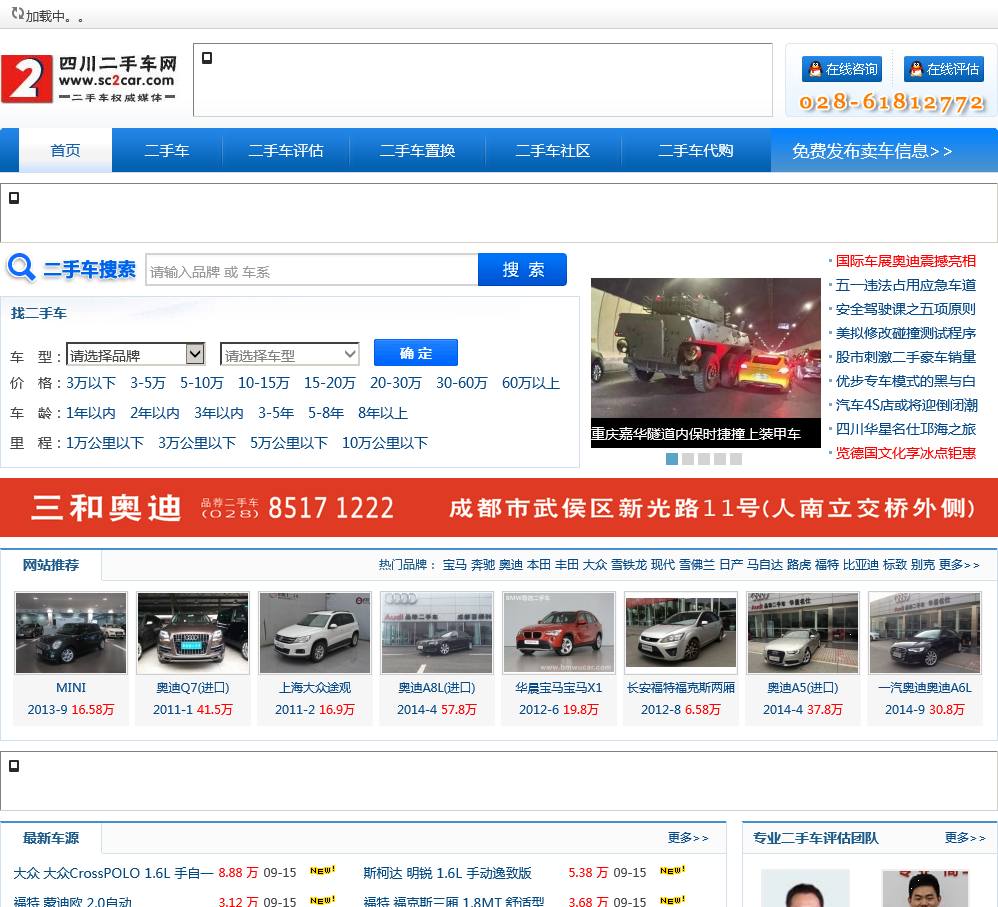Open the MINI car thumbnail

(x=71, y=633)
